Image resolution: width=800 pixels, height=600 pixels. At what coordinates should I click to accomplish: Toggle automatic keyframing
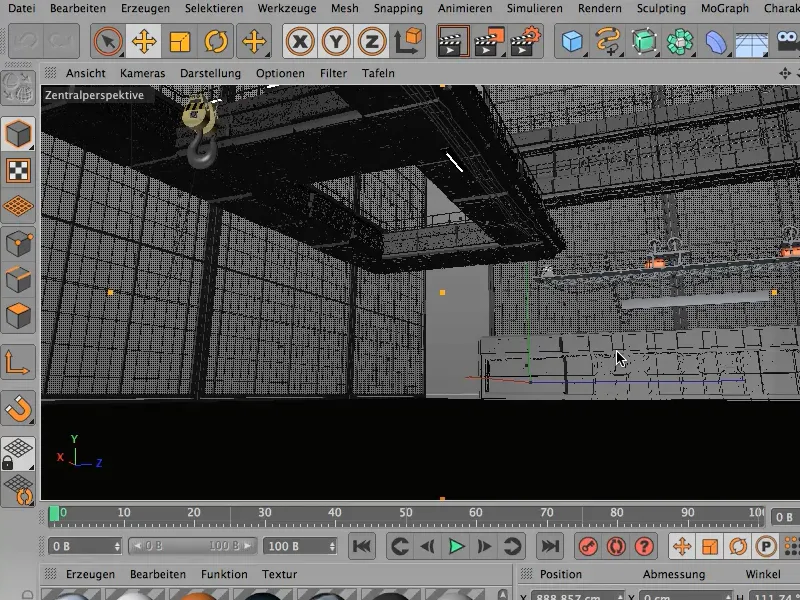(616, 546)
